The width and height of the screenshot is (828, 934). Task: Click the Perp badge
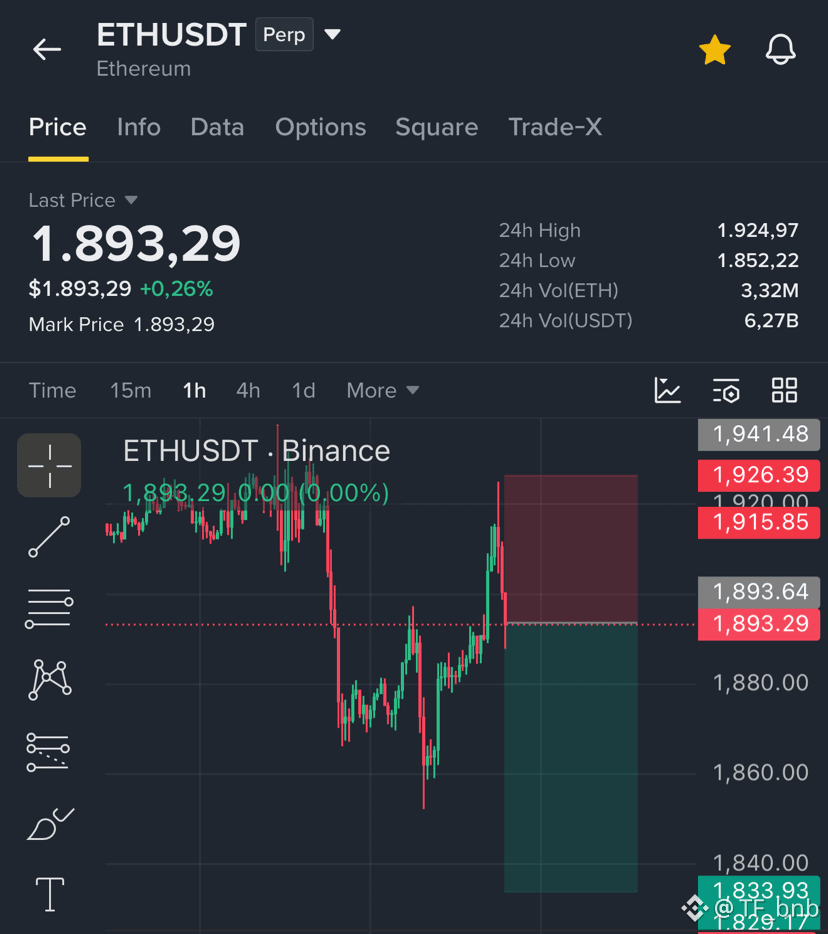(x=284, y=35)
